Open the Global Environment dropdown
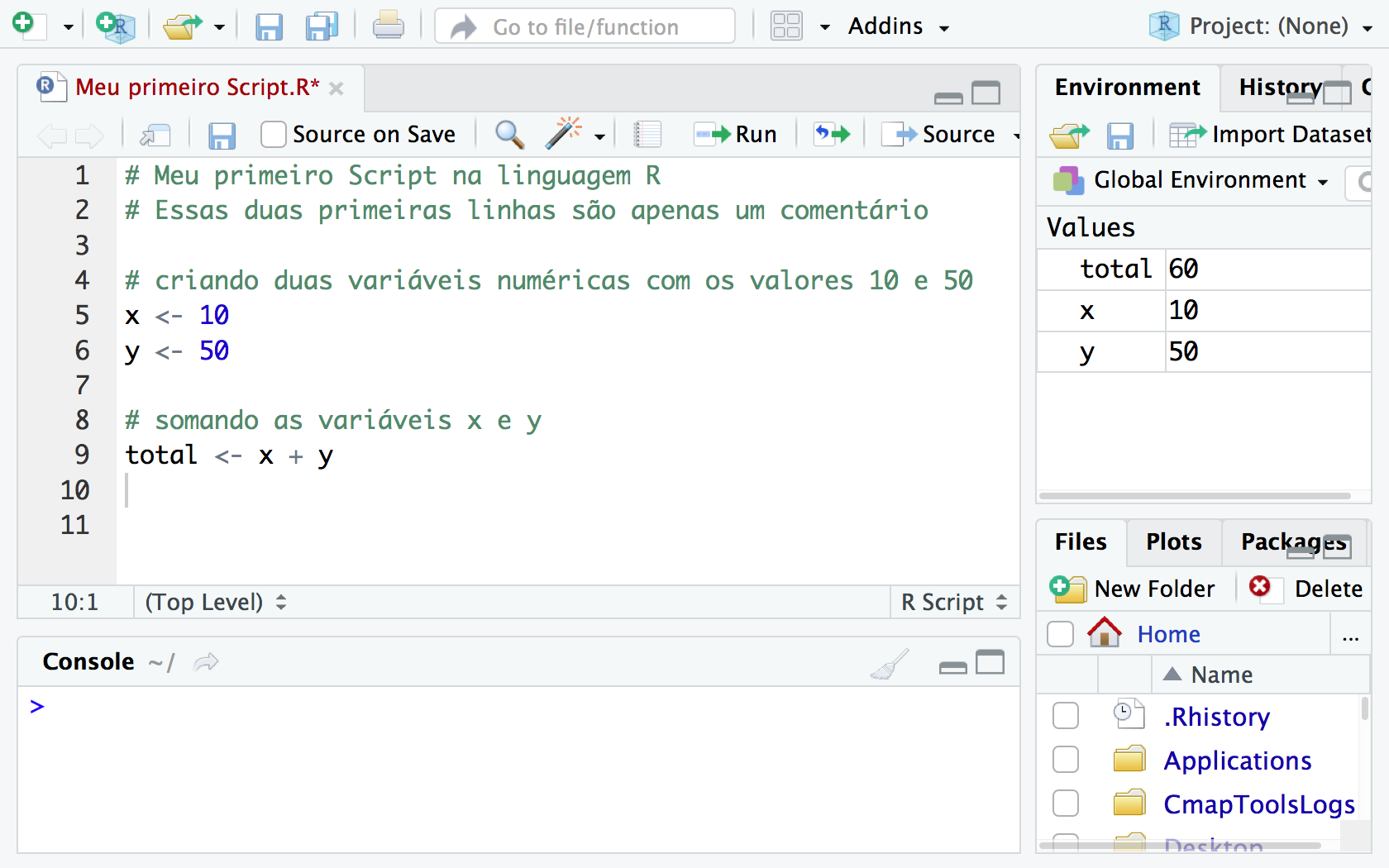This screenshot has width=1389, height=868. click(1191, 180)
